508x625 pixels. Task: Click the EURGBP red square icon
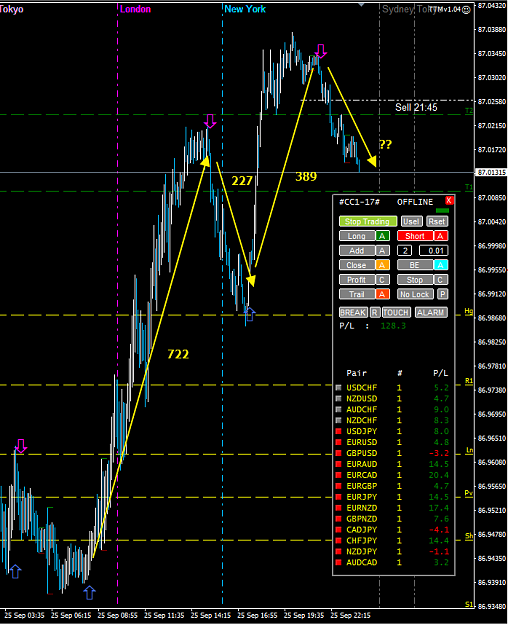click(x=339, y=486)
